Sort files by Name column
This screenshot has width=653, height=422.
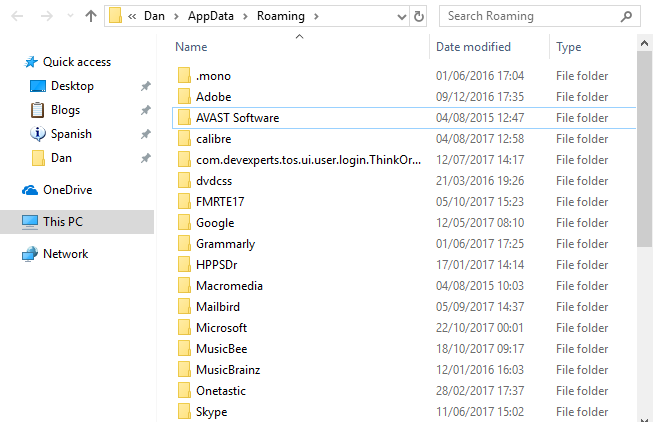[x=191, y=47]
